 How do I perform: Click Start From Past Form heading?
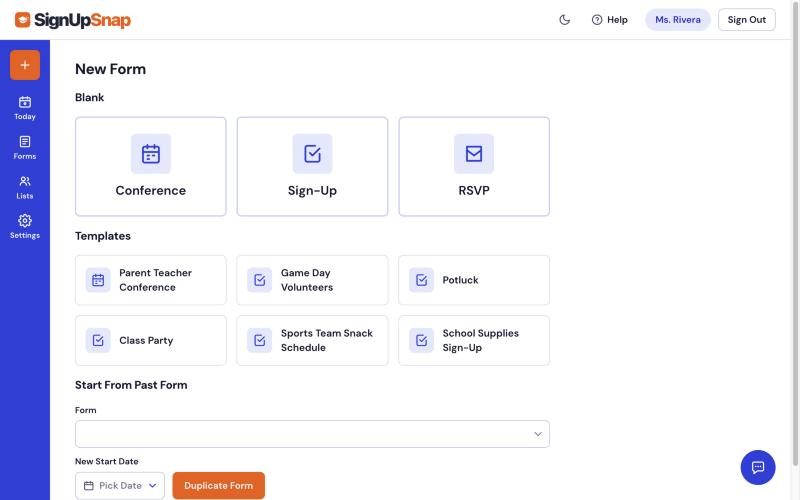(x=131, y=385)
